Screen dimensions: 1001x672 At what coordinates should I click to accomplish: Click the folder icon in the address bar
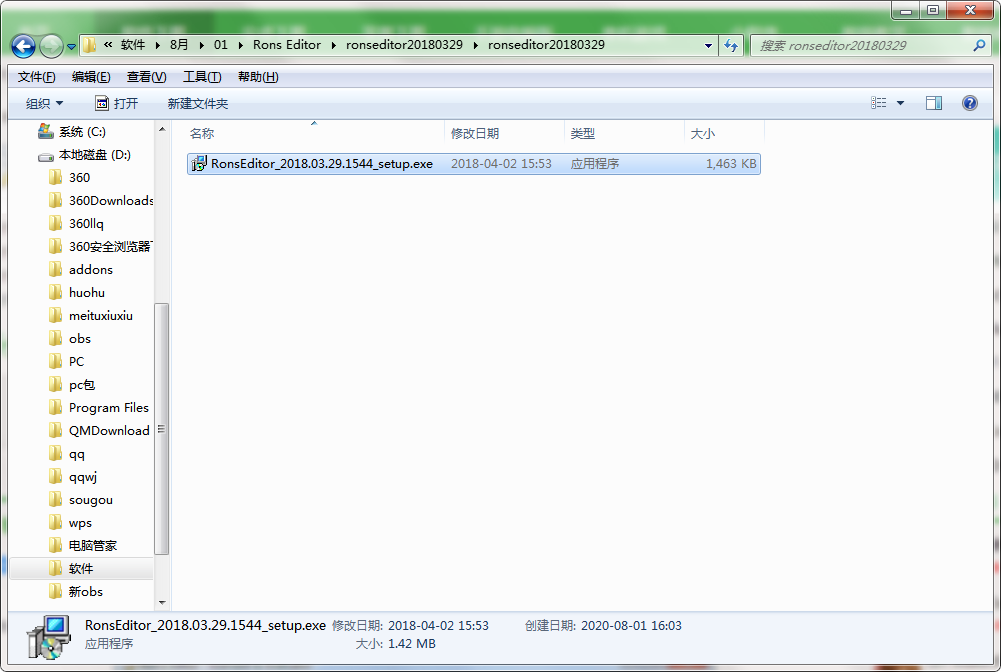pyautogui.click(x=88, y=45)
